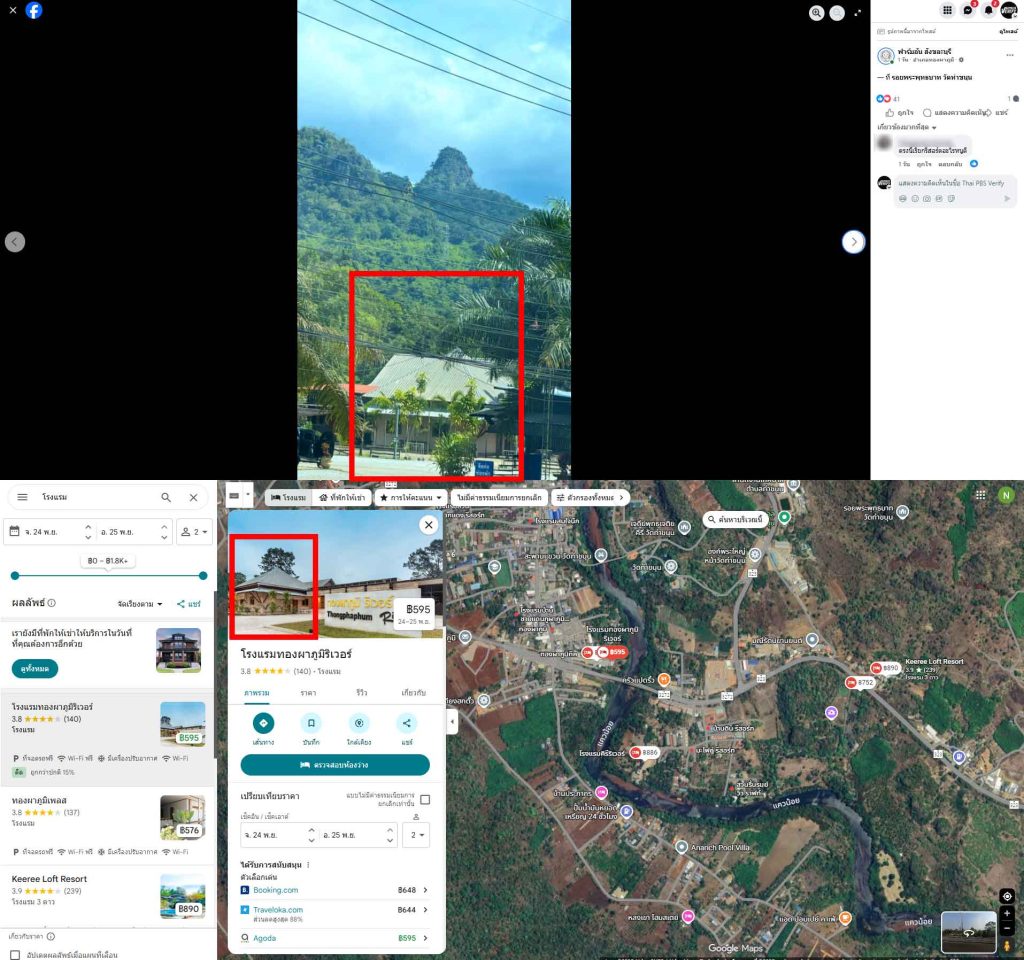Screen dimensions: 1024x960
Task: Click the share (แชร์) icon in hotel panel
Action: tap(407, 723)
